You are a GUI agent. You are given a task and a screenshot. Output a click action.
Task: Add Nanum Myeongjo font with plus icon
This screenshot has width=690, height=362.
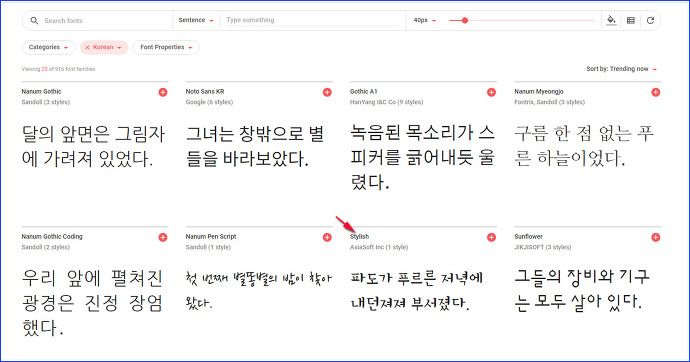point(656,92)
